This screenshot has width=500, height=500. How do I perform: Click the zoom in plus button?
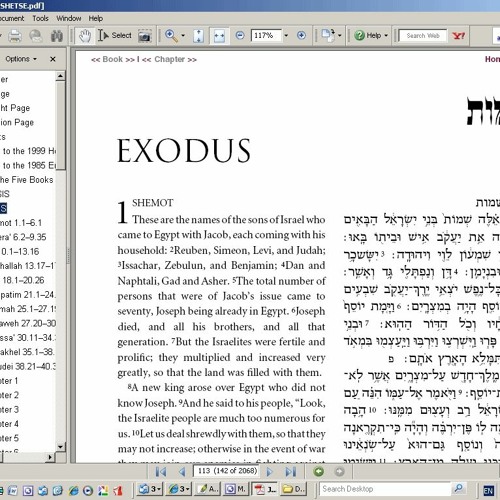[x=301, y=35]
